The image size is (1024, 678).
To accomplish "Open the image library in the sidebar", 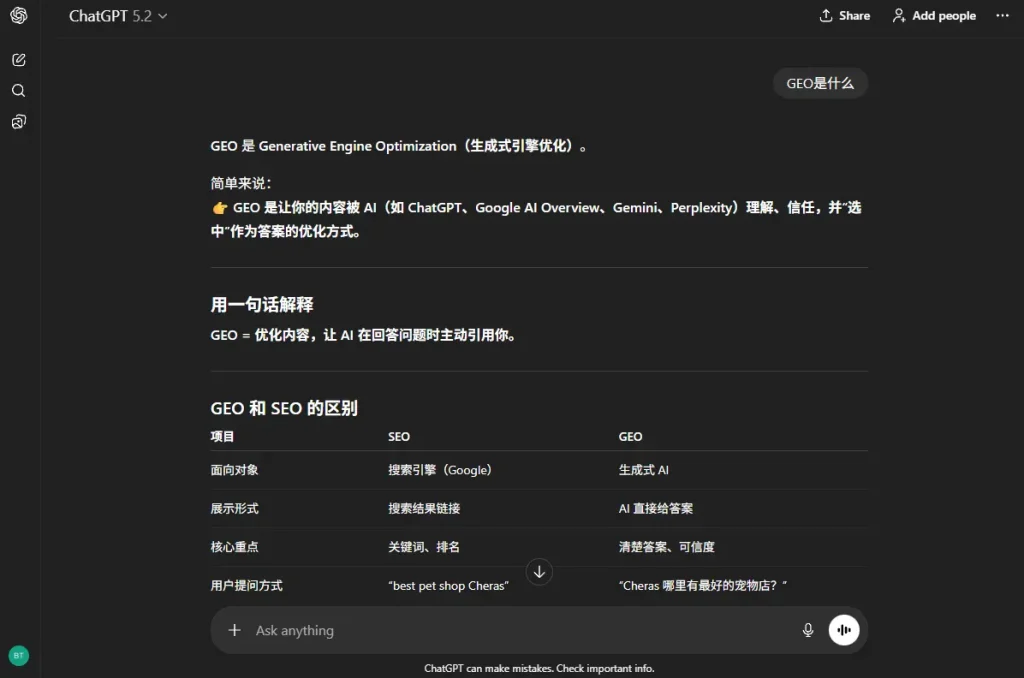I will [18, 121].
